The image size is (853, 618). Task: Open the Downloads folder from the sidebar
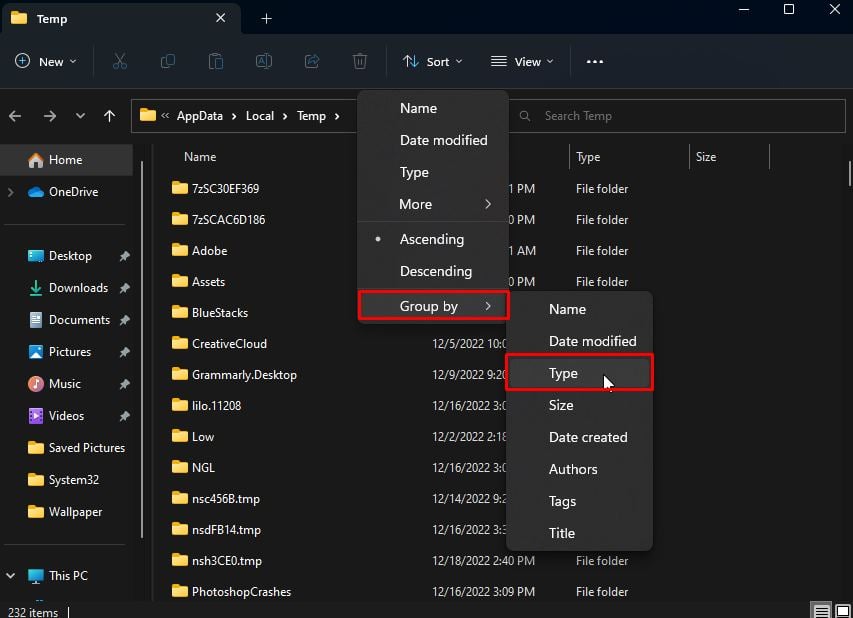(77, 287)
